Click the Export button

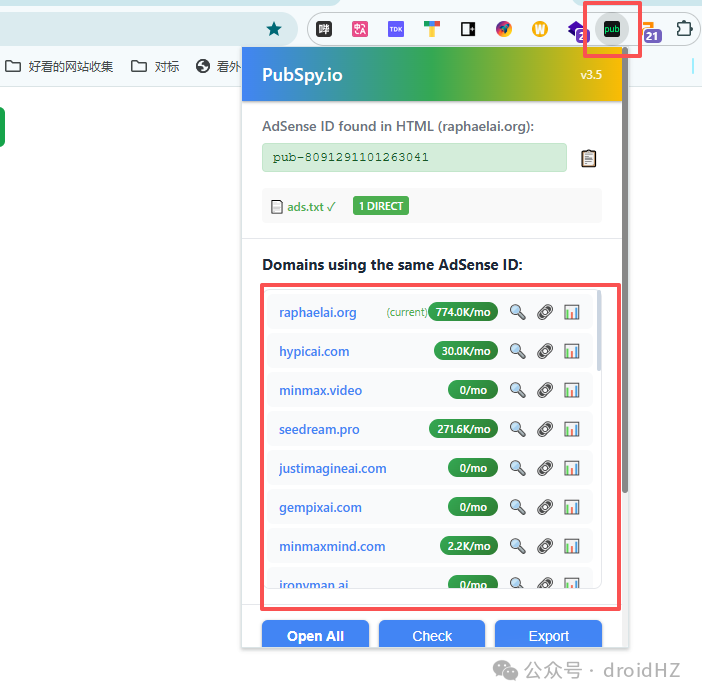click(548, 634)
